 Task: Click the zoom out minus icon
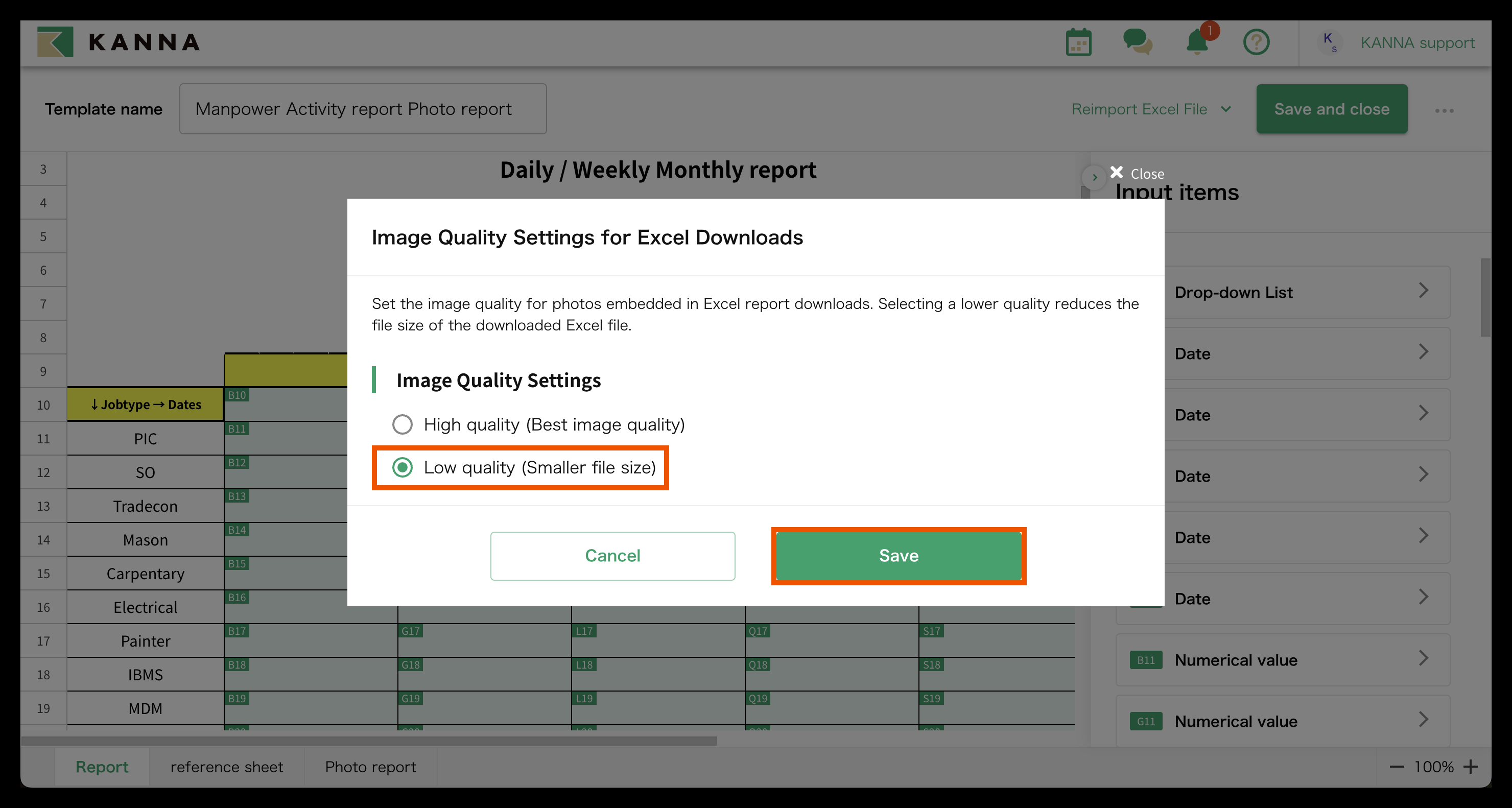1397,767
